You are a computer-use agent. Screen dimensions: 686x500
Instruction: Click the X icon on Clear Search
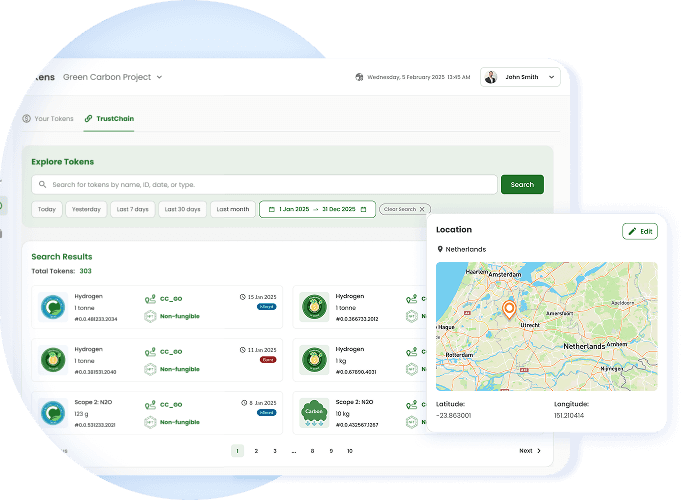click(x=422, y=209)
